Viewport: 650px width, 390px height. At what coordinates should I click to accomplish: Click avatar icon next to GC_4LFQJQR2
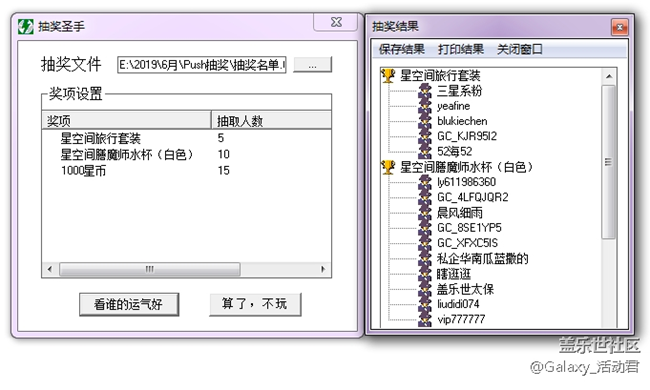tap(425, 197)
